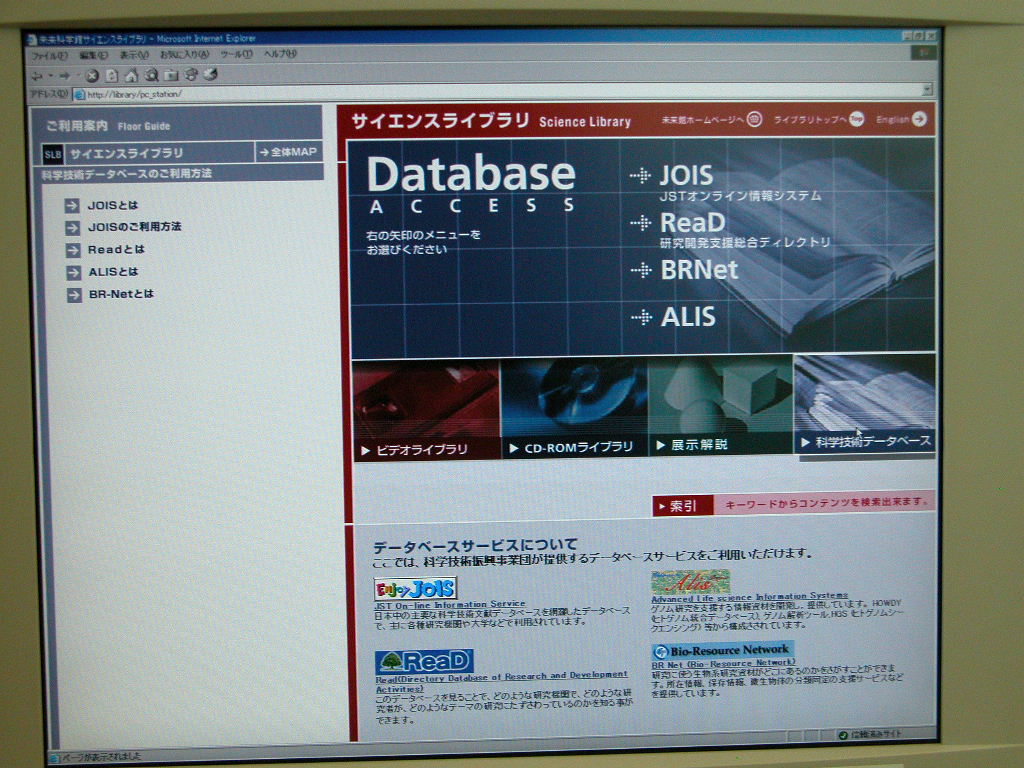This screenshot has height=768, width=1024.
Task: Open the Search pane magnifier icon
Action: point(152,75)
